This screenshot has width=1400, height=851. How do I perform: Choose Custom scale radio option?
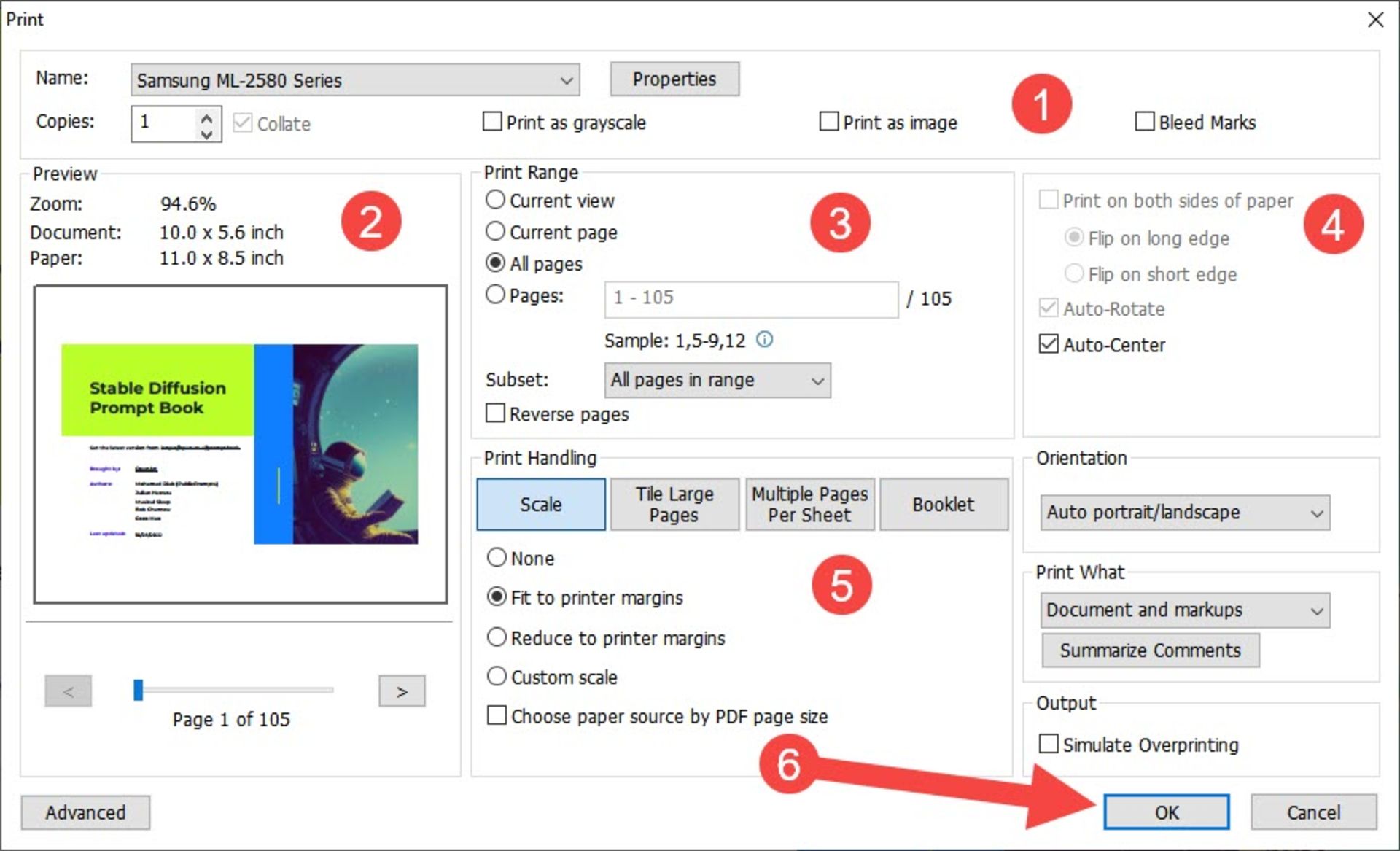[x=497, y=677]
